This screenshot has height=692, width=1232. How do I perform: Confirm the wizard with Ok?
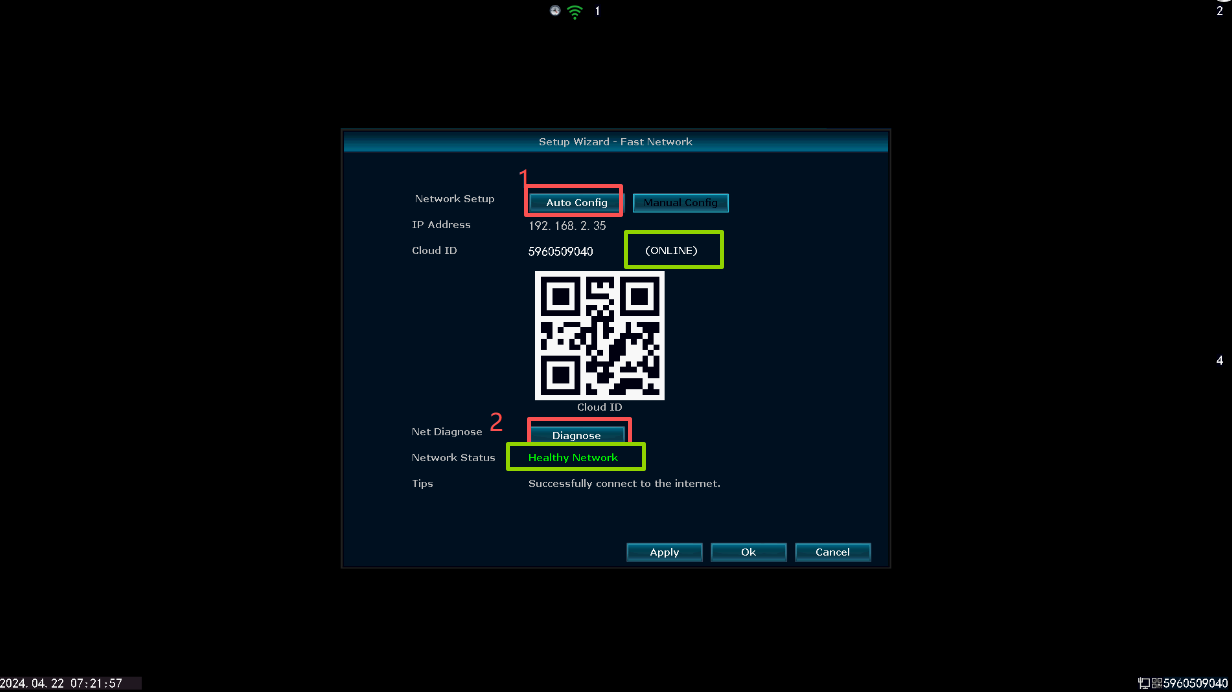coord(749,552)
